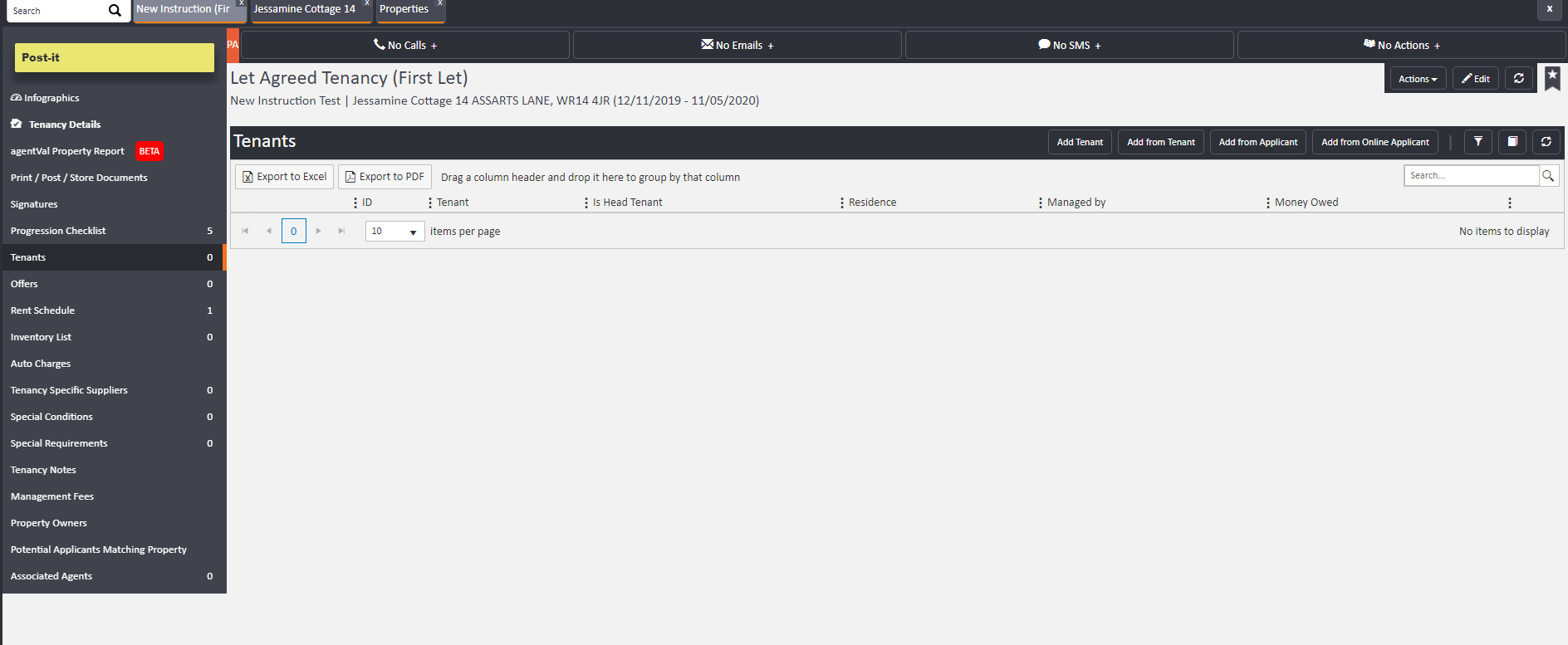Export the tenants list to Excel
Viewport: 1568px width, 645px height.
(284, 177)
